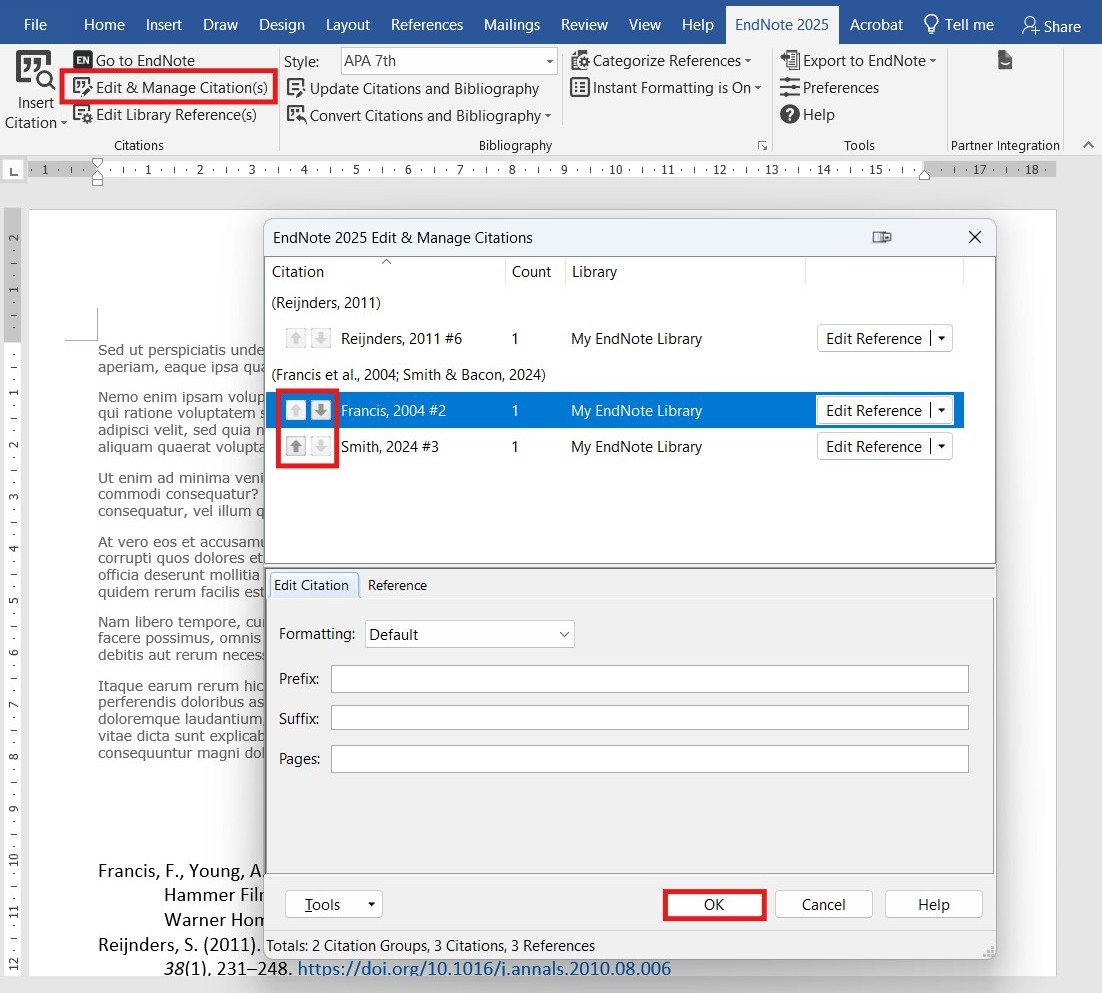Image resolution: width=1102 pixels, height=993 pixels.
Task: Open Categorize References menu
Action: click(x=661, y=60)
